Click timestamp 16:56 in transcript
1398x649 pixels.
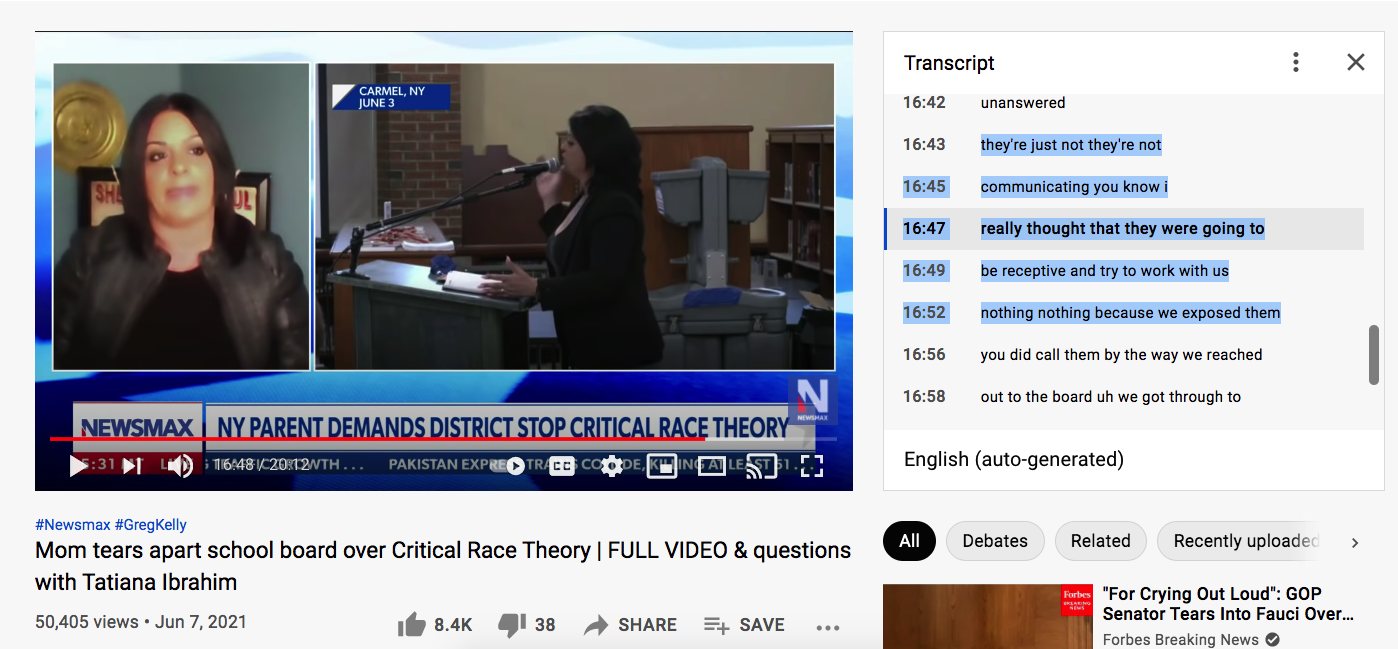[x=924, y=354]
